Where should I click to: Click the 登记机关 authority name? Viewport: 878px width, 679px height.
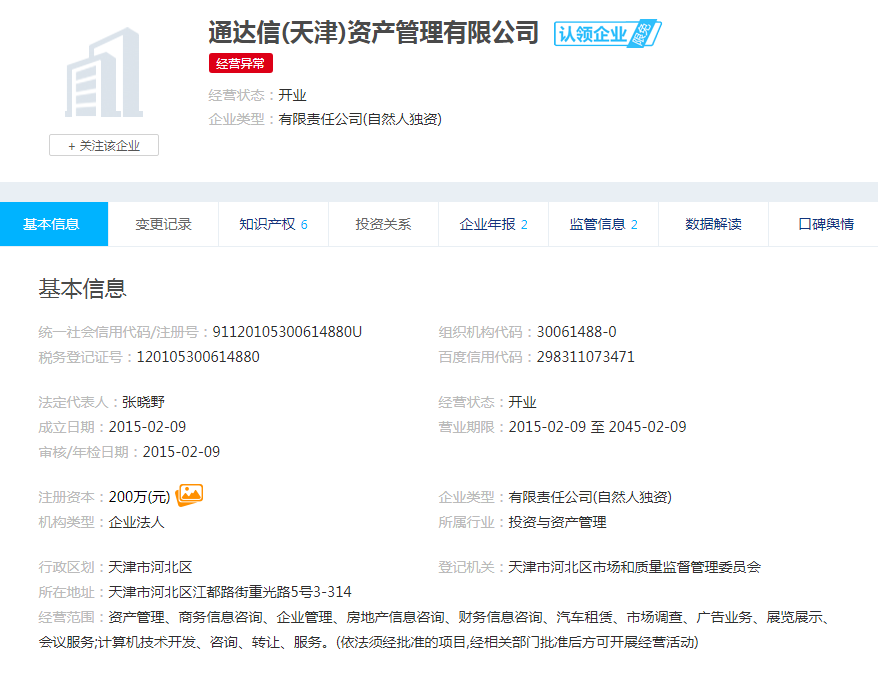[x=634, y=567]
